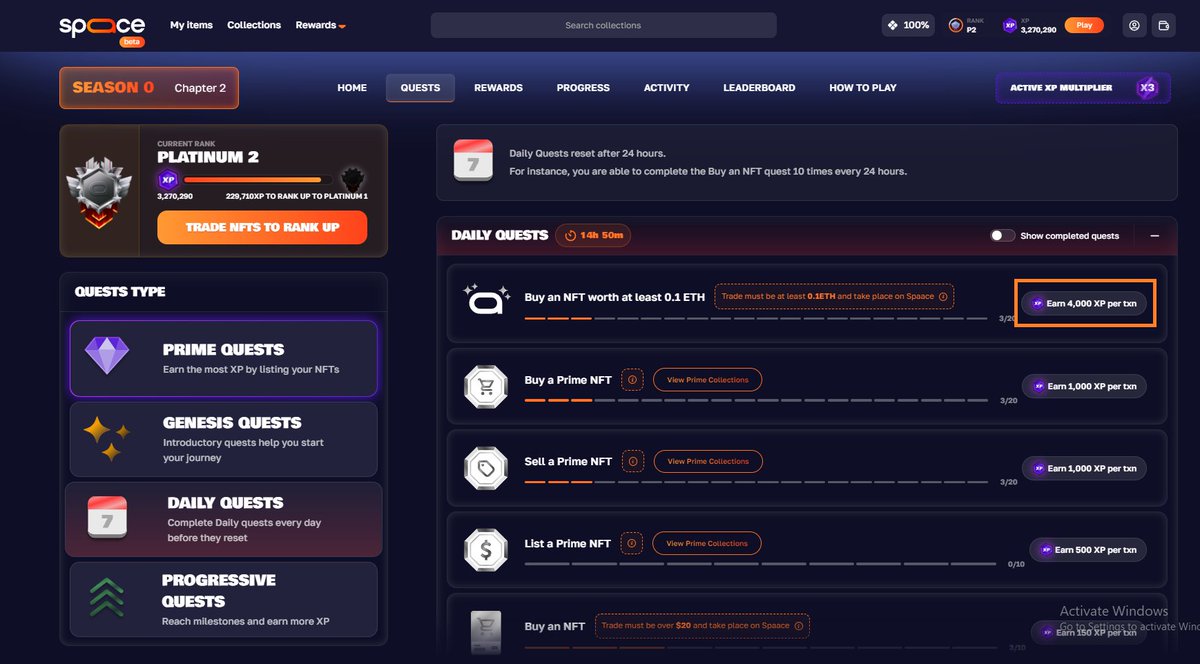The image size is (1200, 664).
Task: Click View Prime Collections for Sell quest
Action: 707,461
